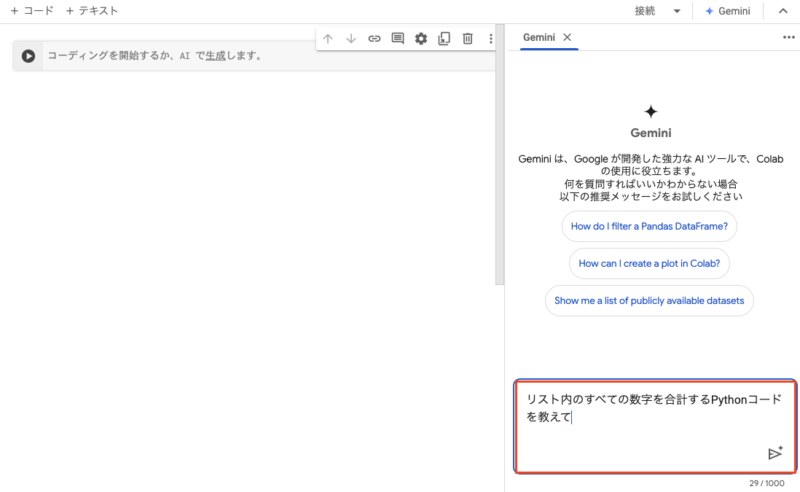Run the code cell with play button

click(29, 56)
